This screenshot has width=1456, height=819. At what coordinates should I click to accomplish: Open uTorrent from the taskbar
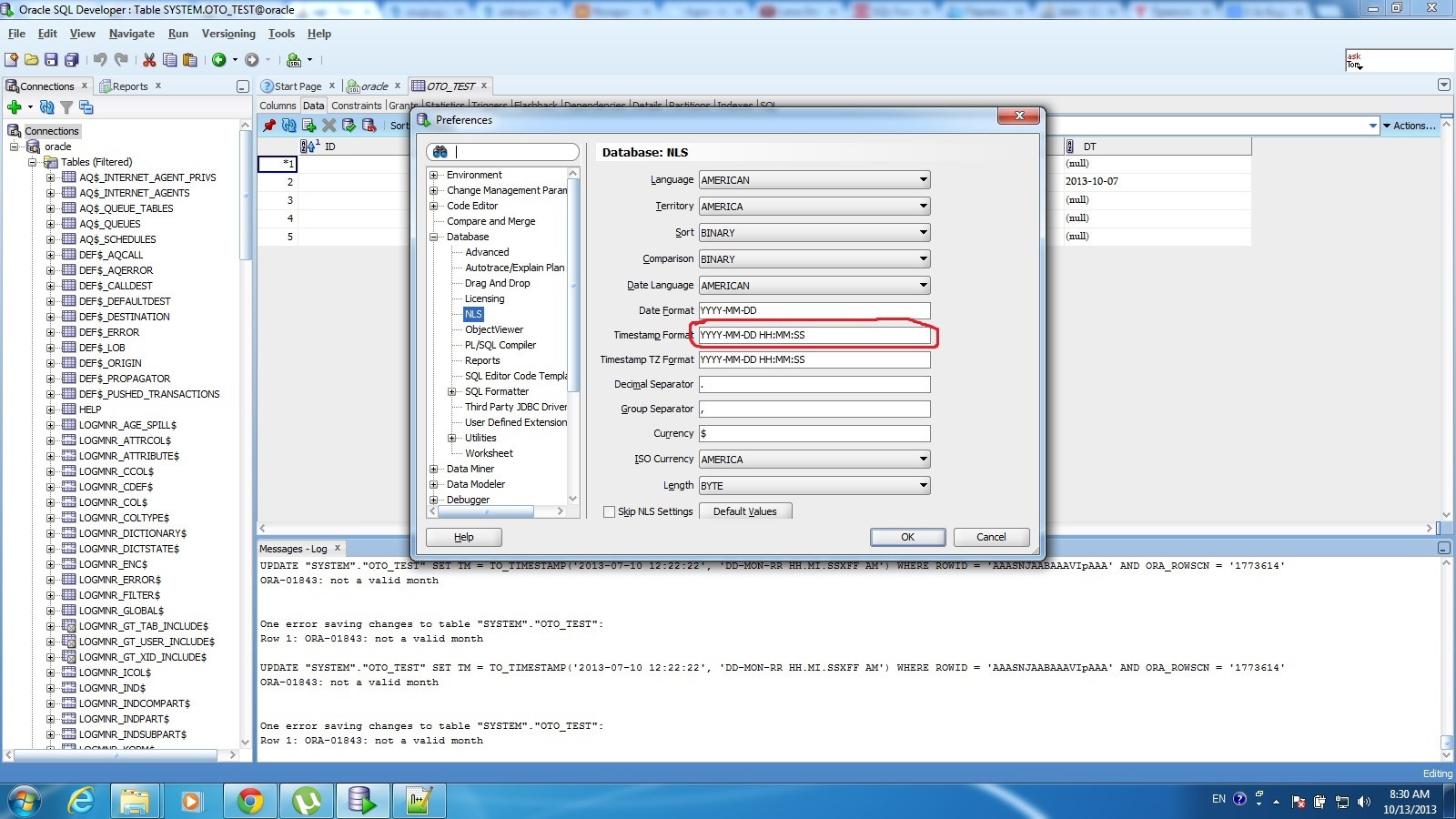(x=307, y=801)
